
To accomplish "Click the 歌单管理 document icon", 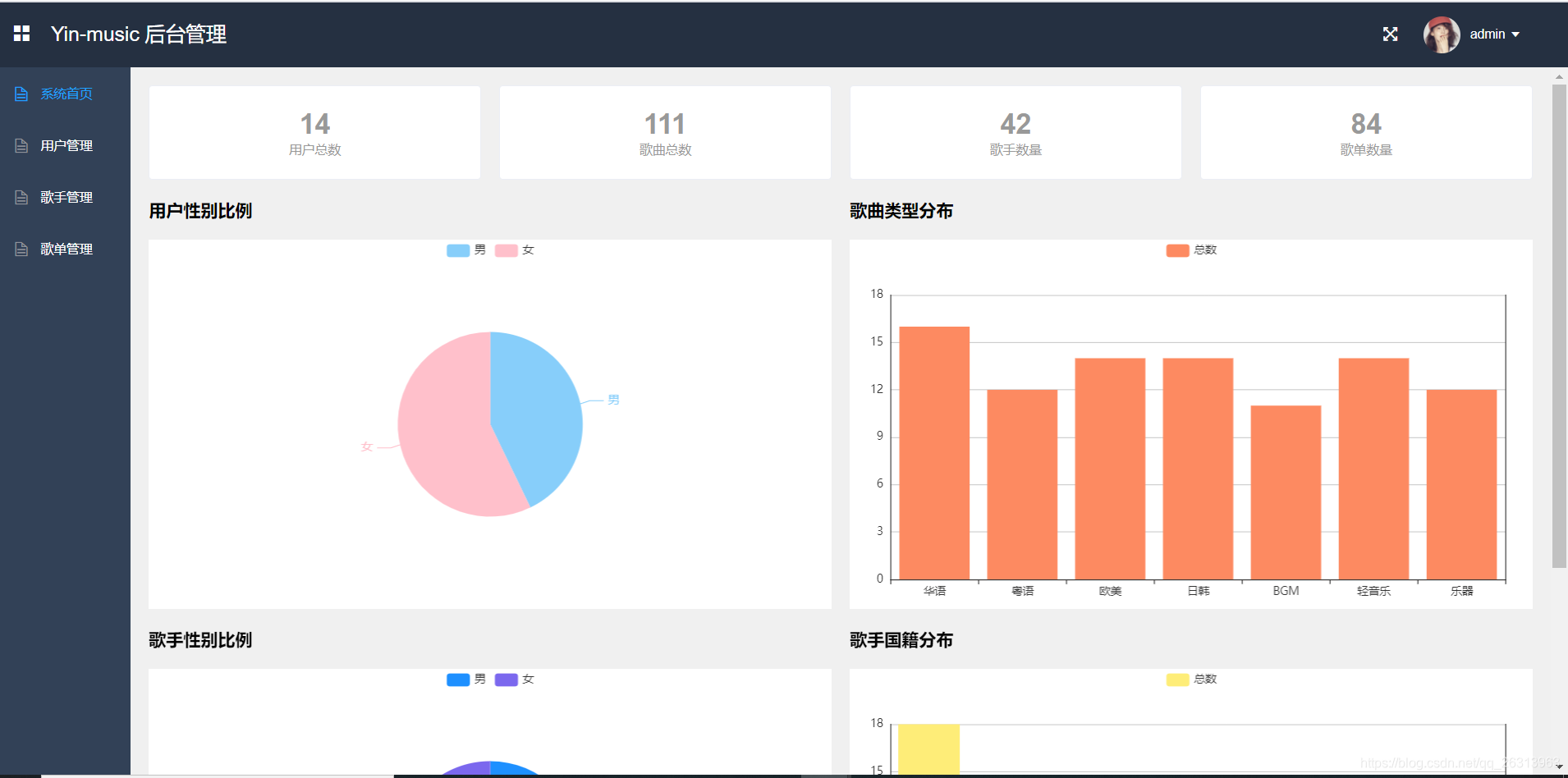I will tap(21, 249).
